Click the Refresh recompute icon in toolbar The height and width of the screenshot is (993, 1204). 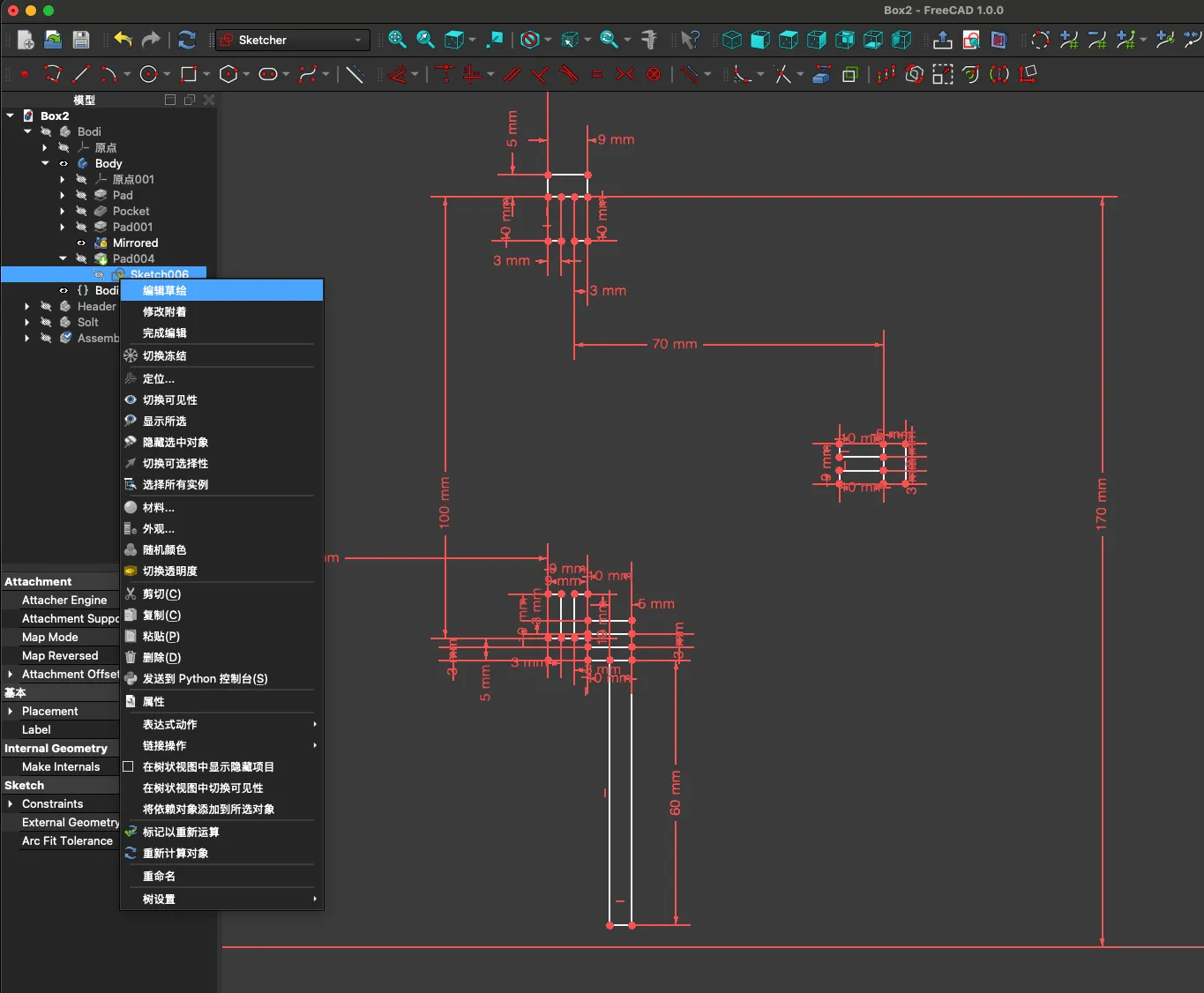186,40
